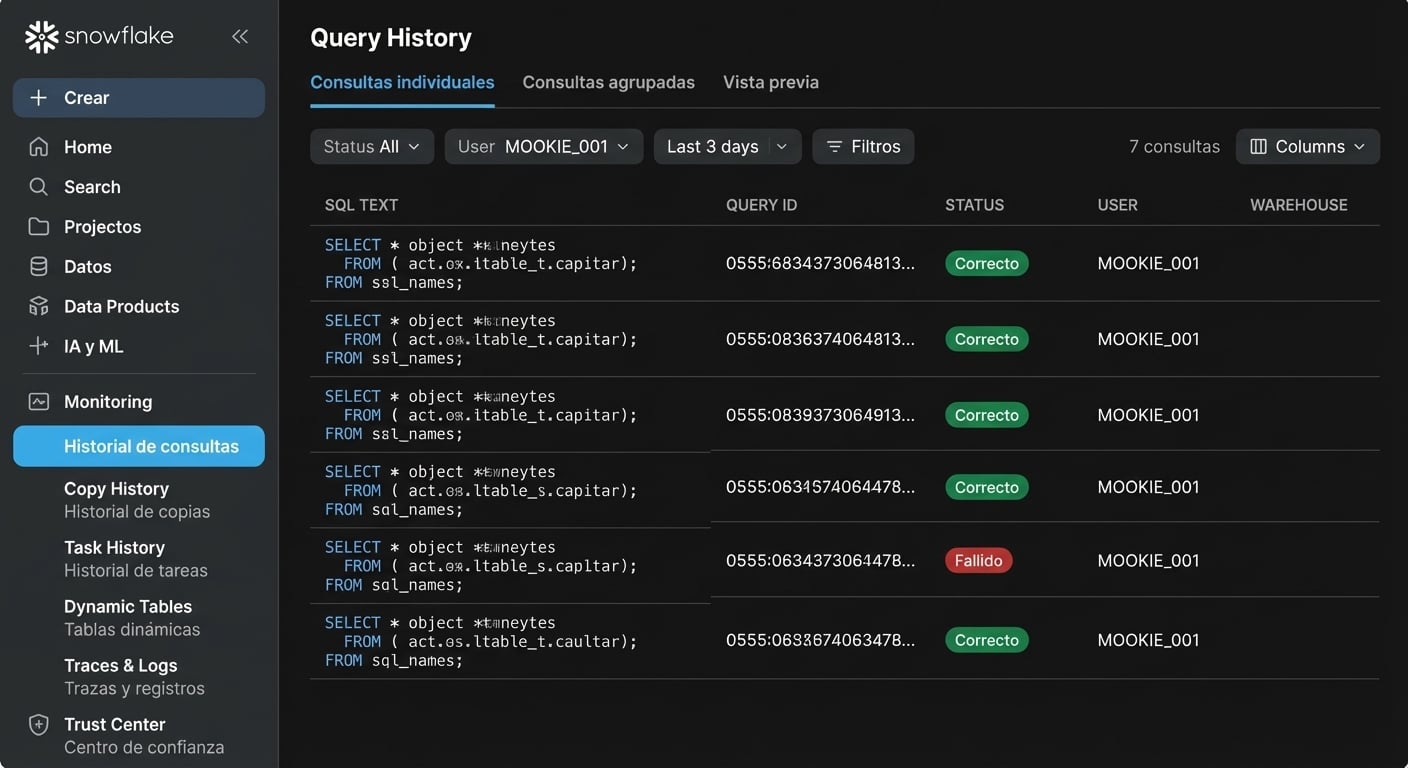The image size is (1408, 768).
Task: Click the plus icon beside Crear
Action: pyautogui.click(x=39, y=98)
